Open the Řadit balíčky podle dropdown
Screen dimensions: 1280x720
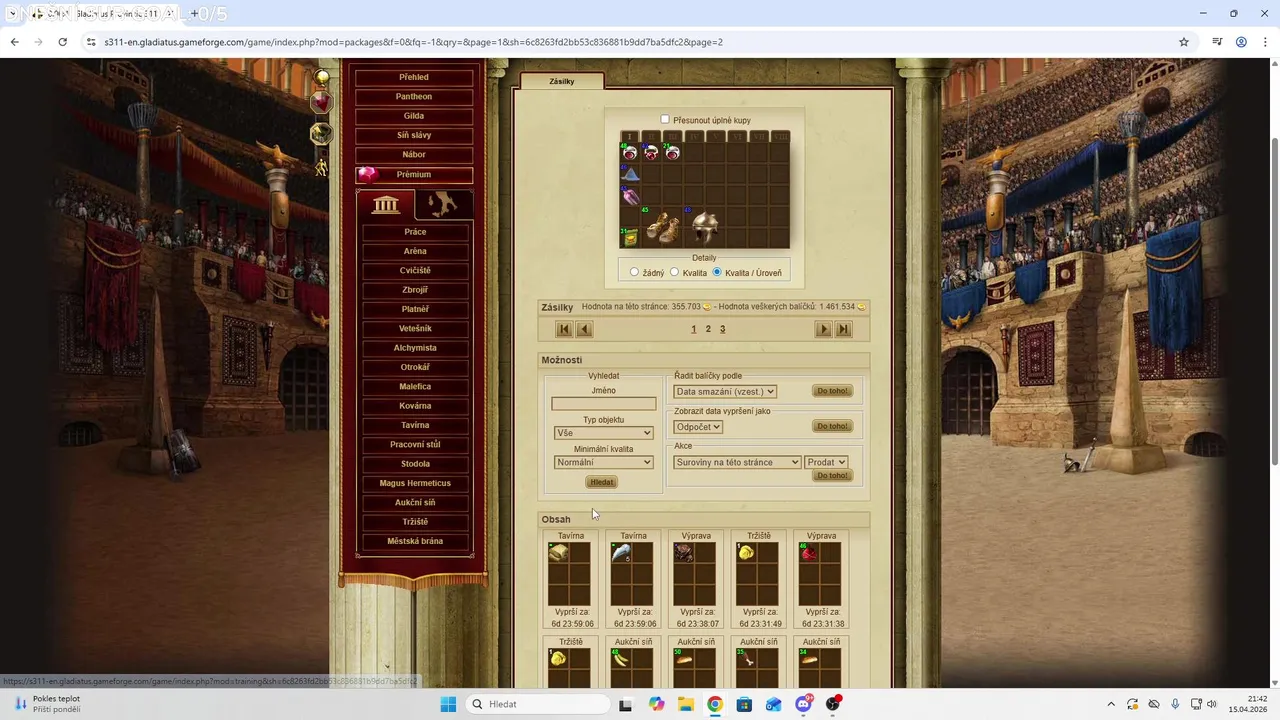pos(725,391)
